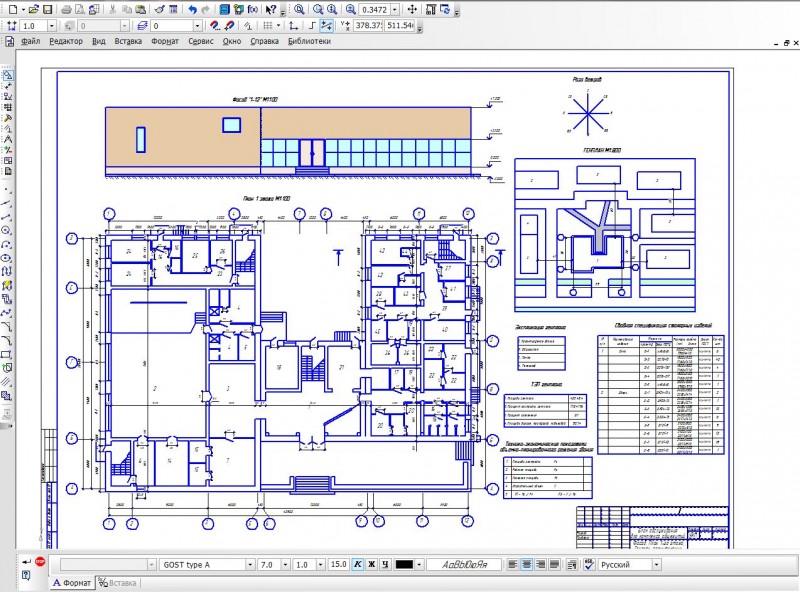Viewport: 800px width, 592px height.
Task: Open layer manager icon
Action: (142, 26)
